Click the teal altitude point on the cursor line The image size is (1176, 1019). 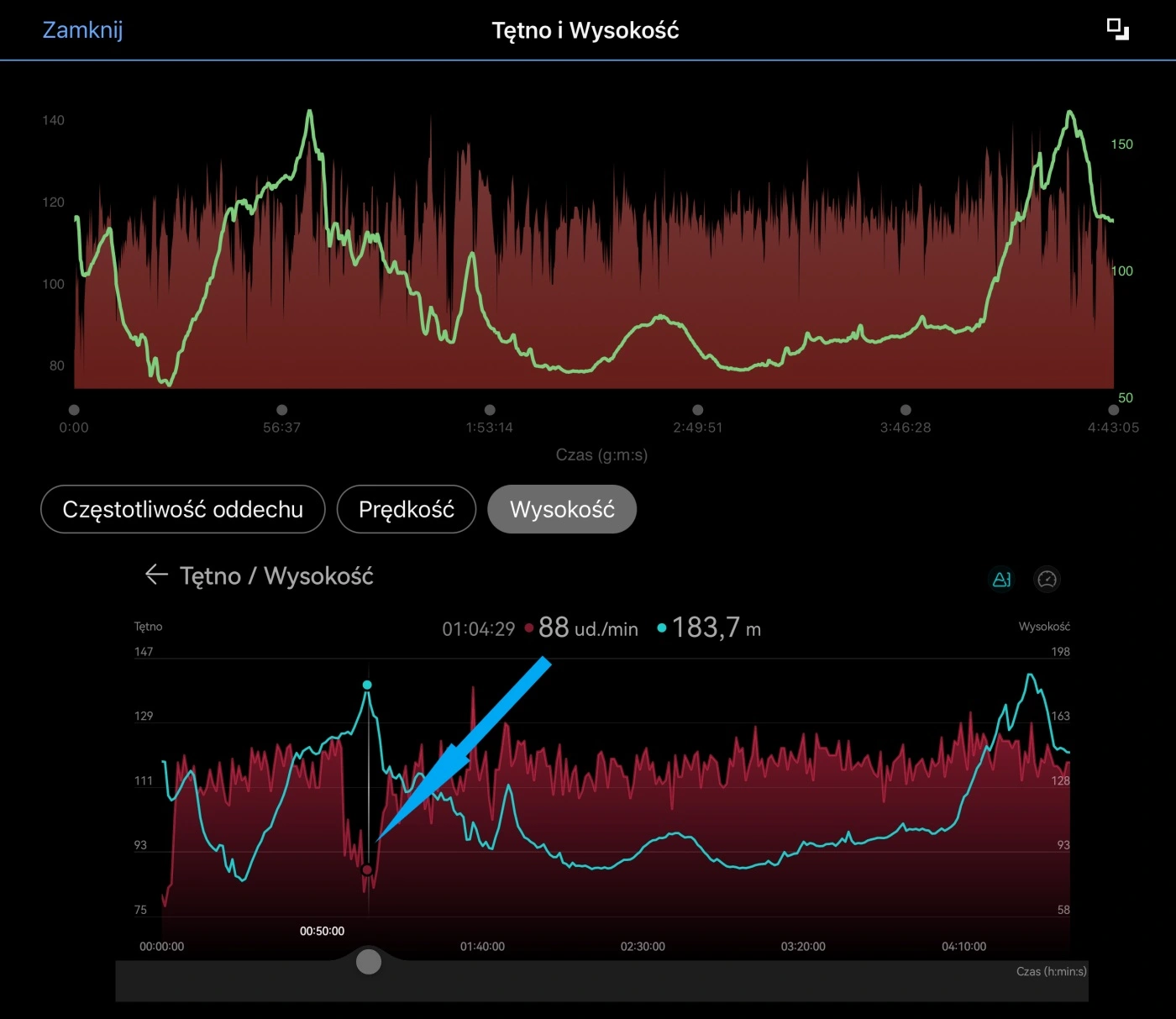367,685
